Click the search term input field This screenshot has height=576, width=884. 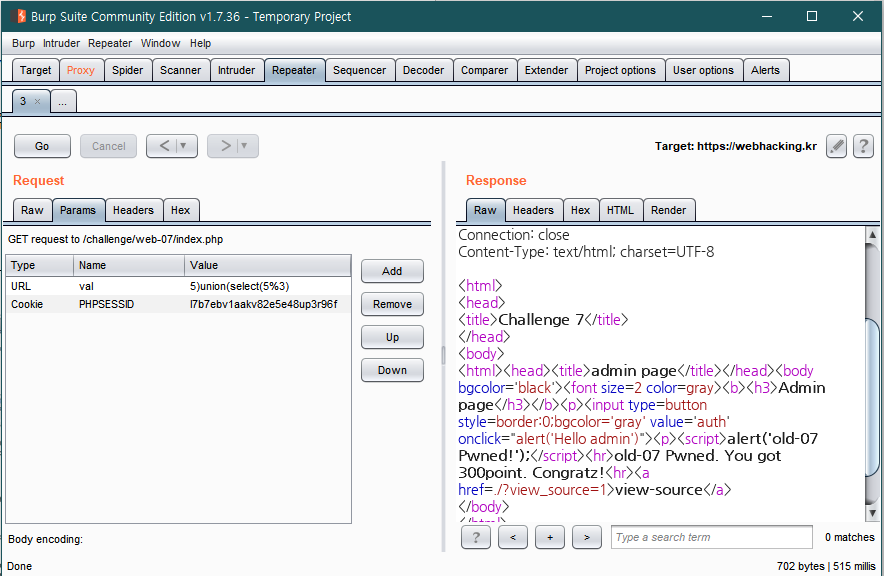pos(711,537)
